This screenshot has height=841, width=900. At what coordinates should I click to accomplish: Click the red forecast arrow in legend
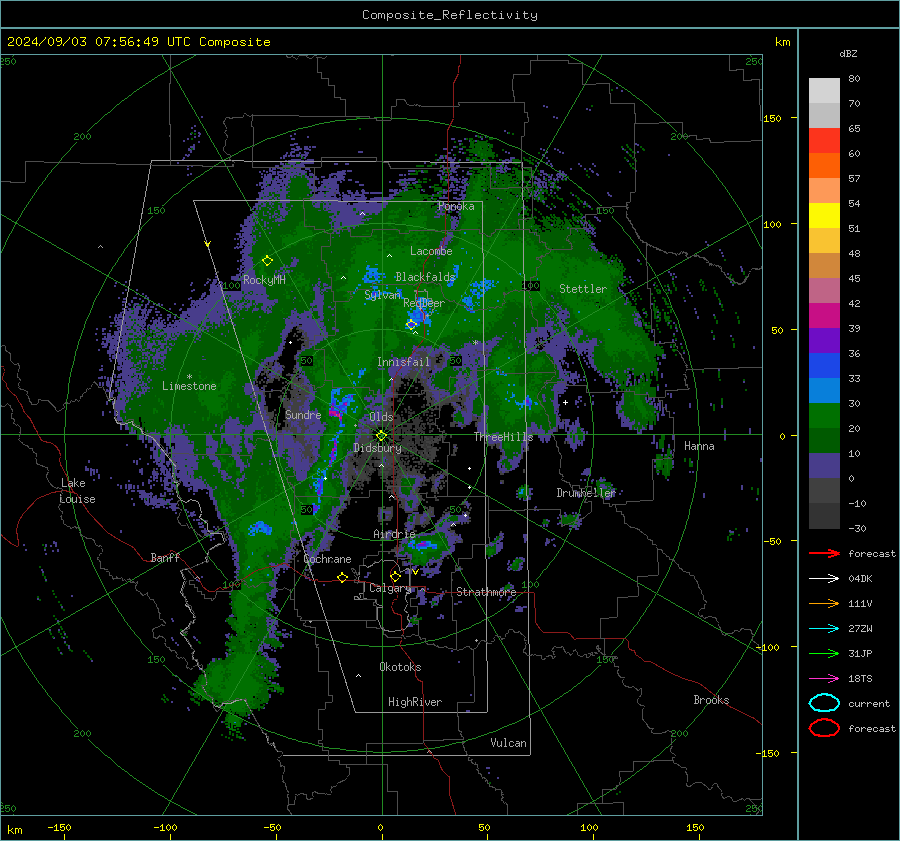tap(824, 553)
